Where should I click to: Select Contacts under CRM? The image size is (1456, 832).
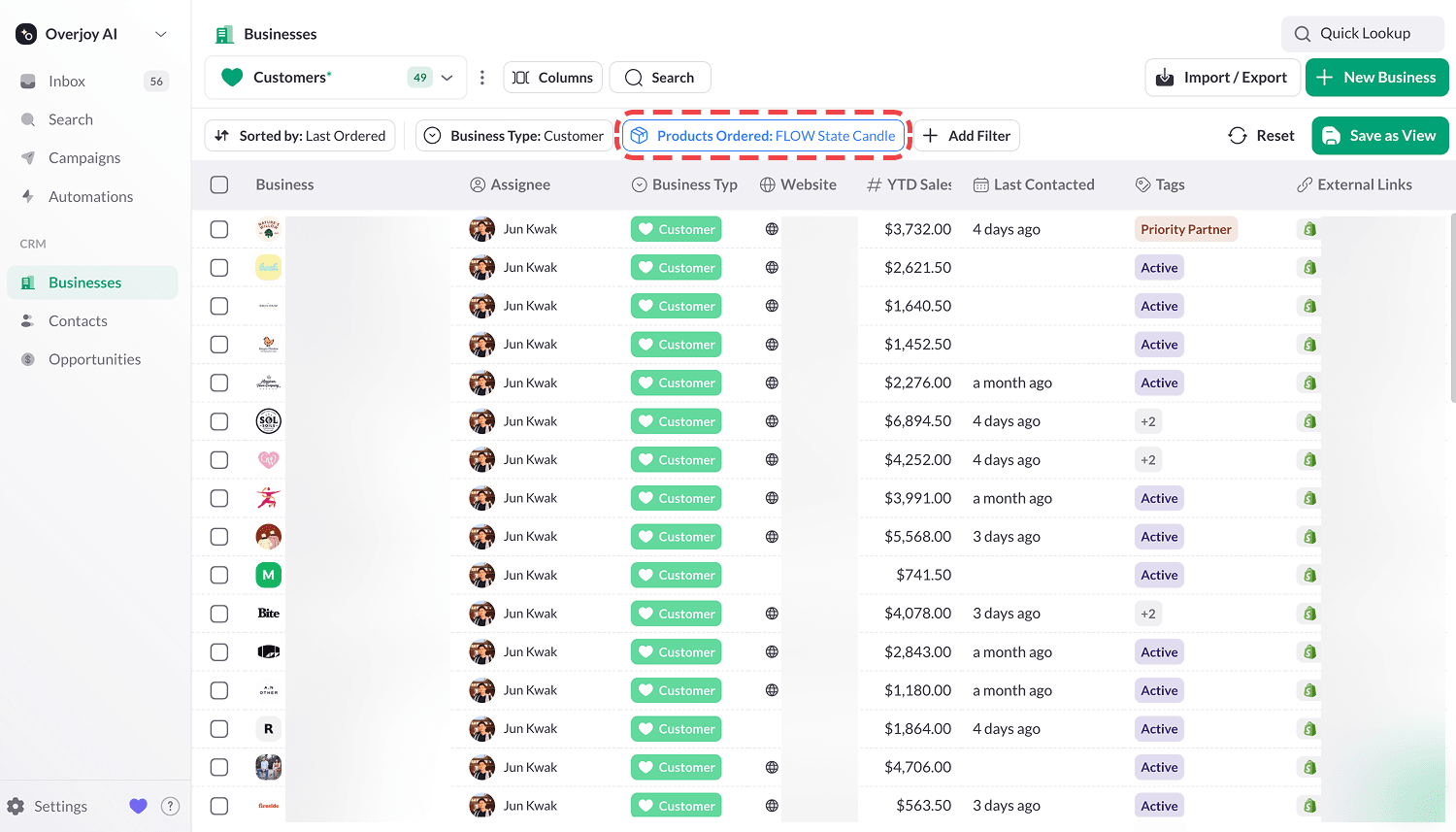[x=93, y=321]
